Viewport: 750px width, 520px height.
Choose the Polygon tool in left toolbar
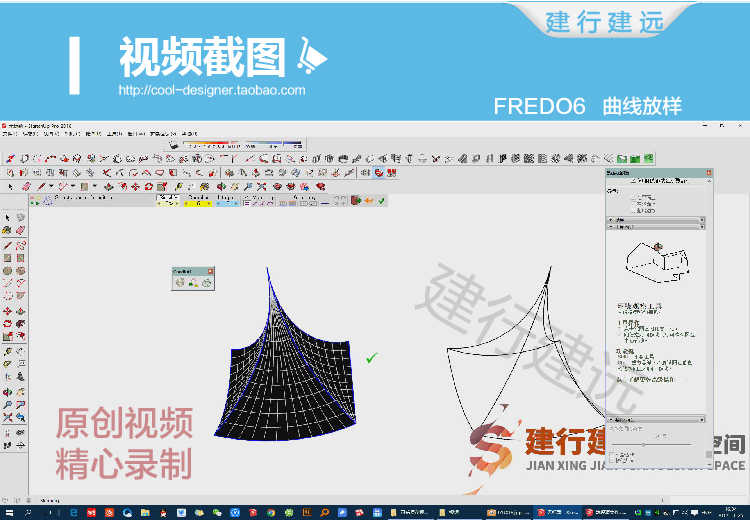tap(20, 271)
